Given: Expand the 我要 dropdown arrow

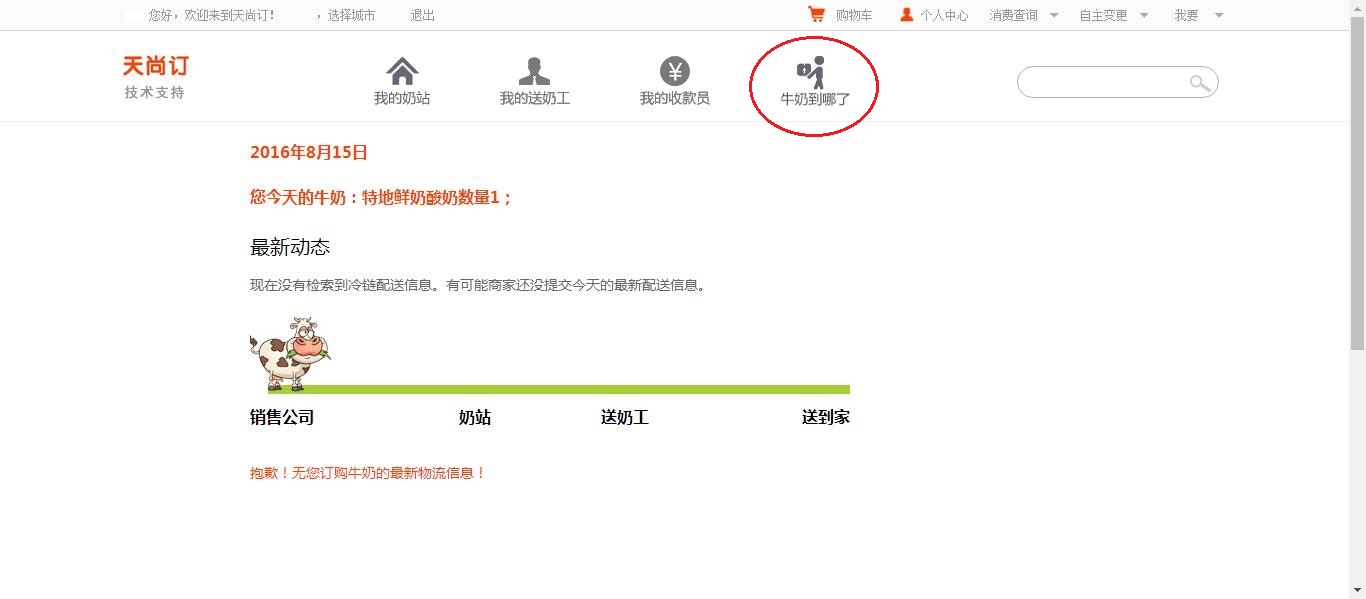Looking at the screenshot, I should (x=1218, y=15).
